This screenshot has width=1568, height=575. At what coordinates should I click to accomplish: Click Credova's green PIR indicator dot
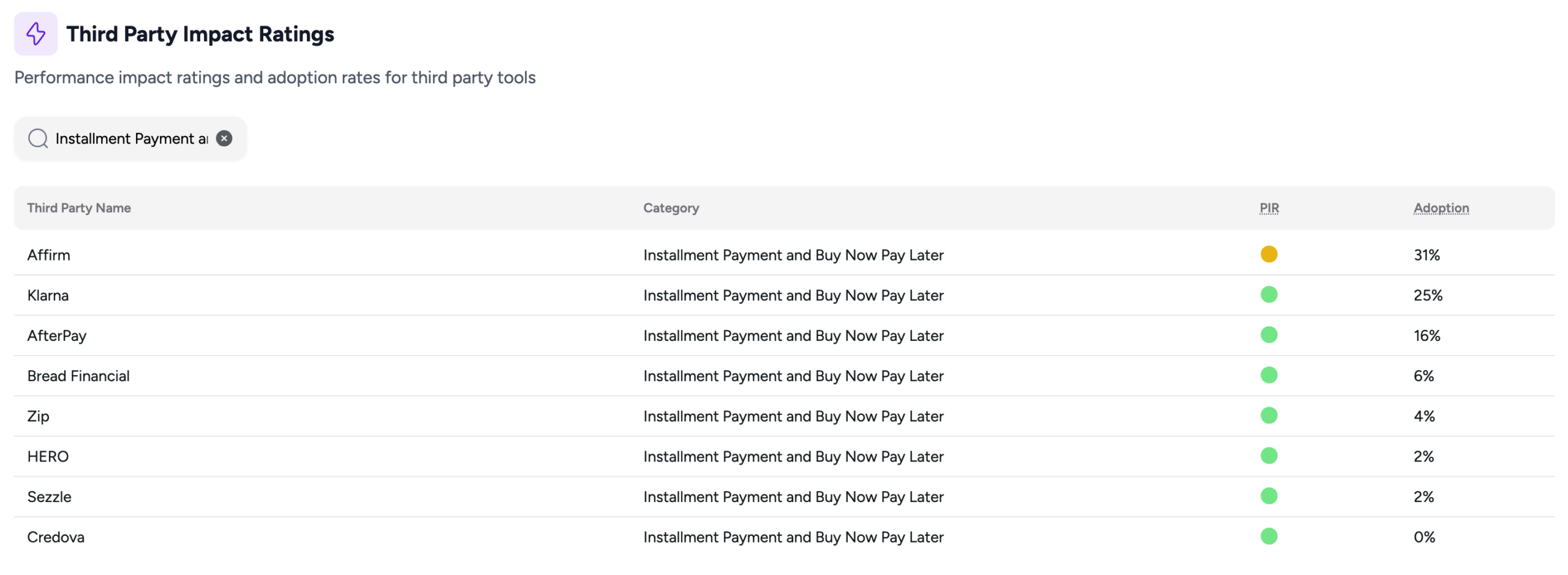pos(1268,536)
